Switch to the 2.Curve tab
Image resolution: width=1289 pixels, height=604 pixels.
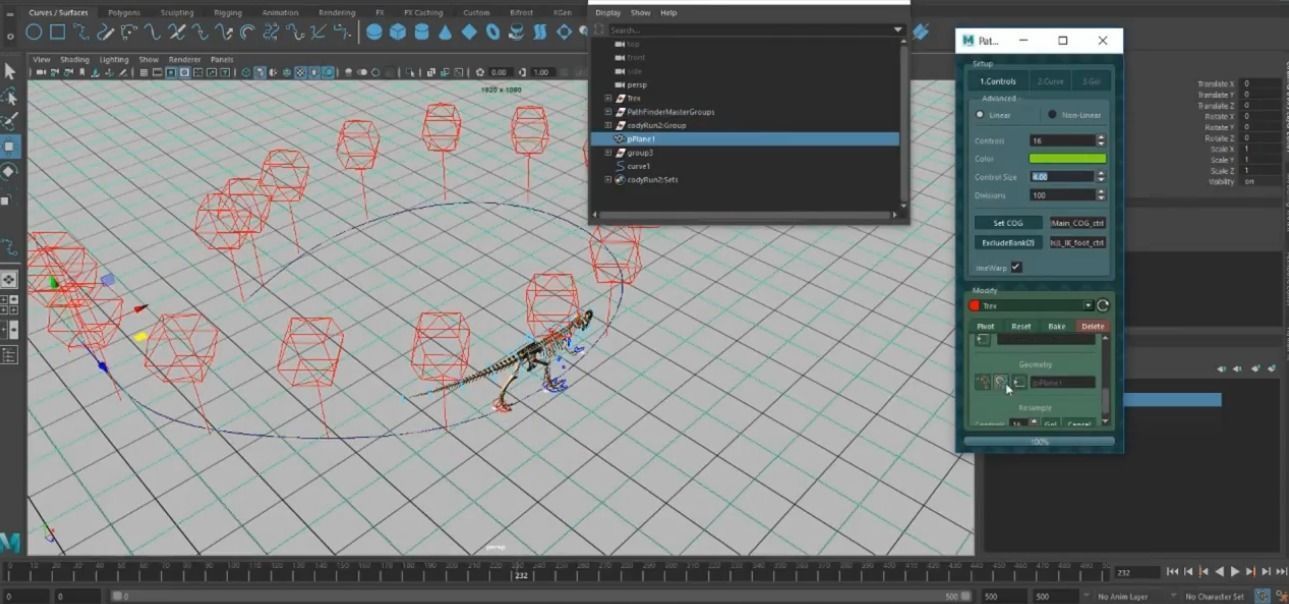1050,81
